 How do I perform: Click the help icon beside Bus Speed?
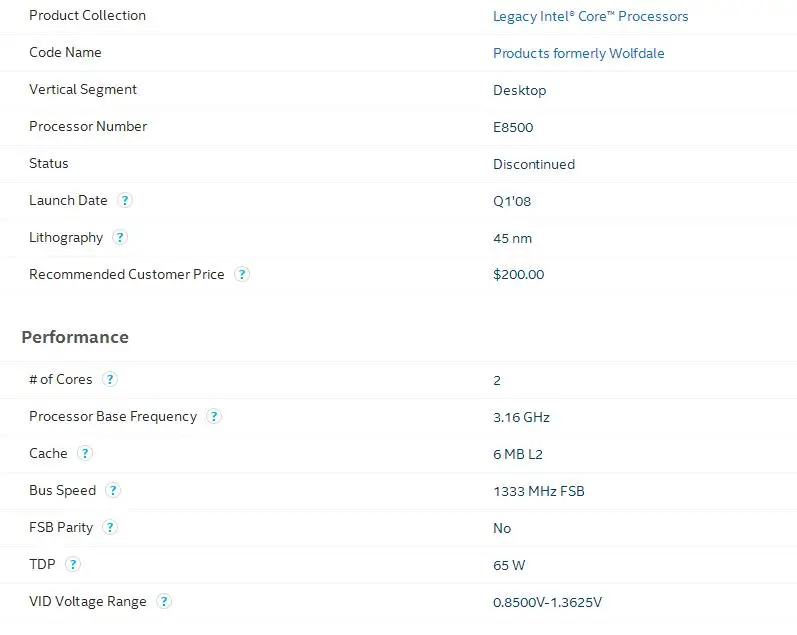click(114, 491)
